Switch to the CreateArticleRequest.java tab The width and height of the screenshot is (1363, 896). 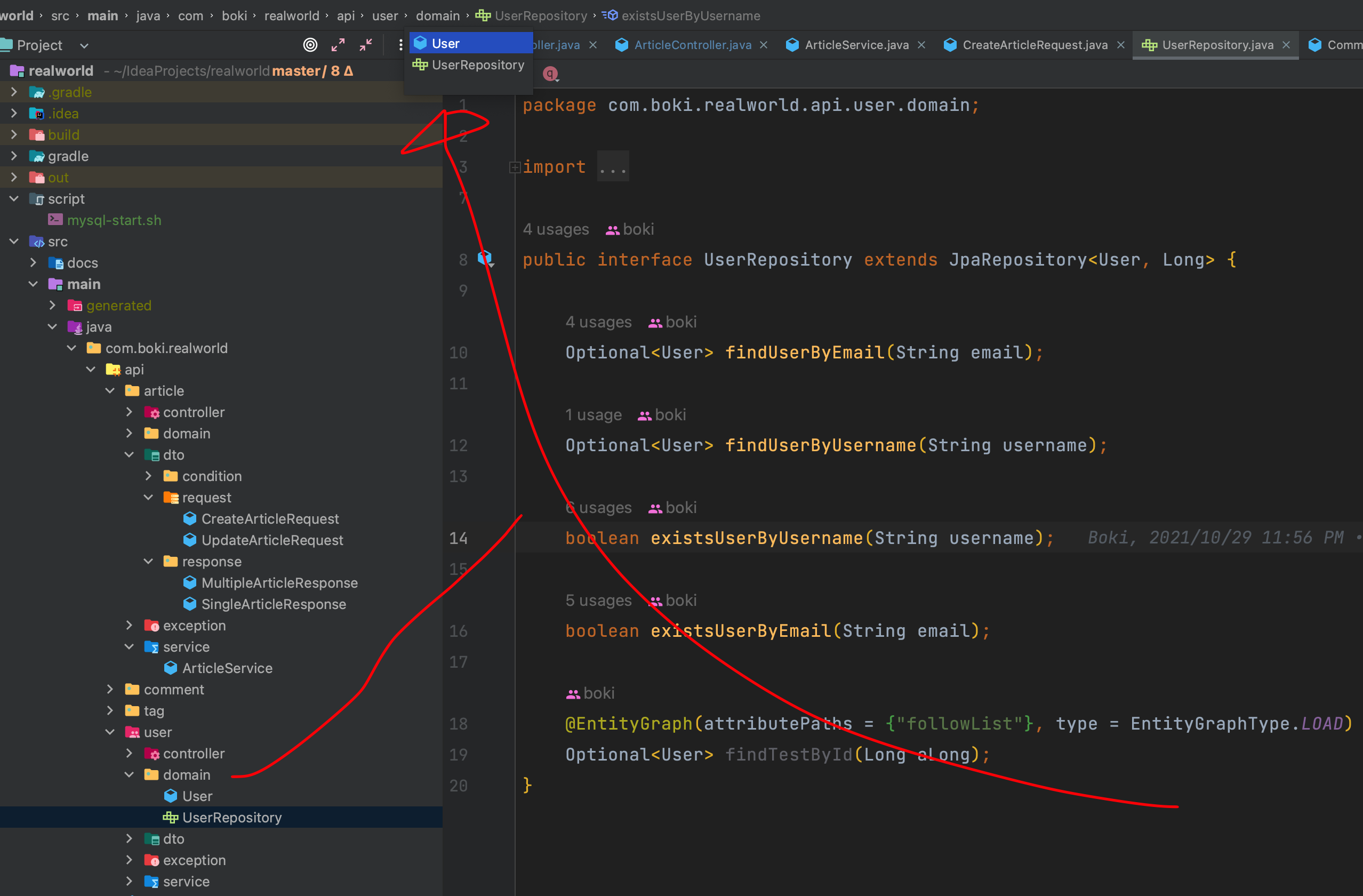pyautogui.click(x=1035, y=45)
